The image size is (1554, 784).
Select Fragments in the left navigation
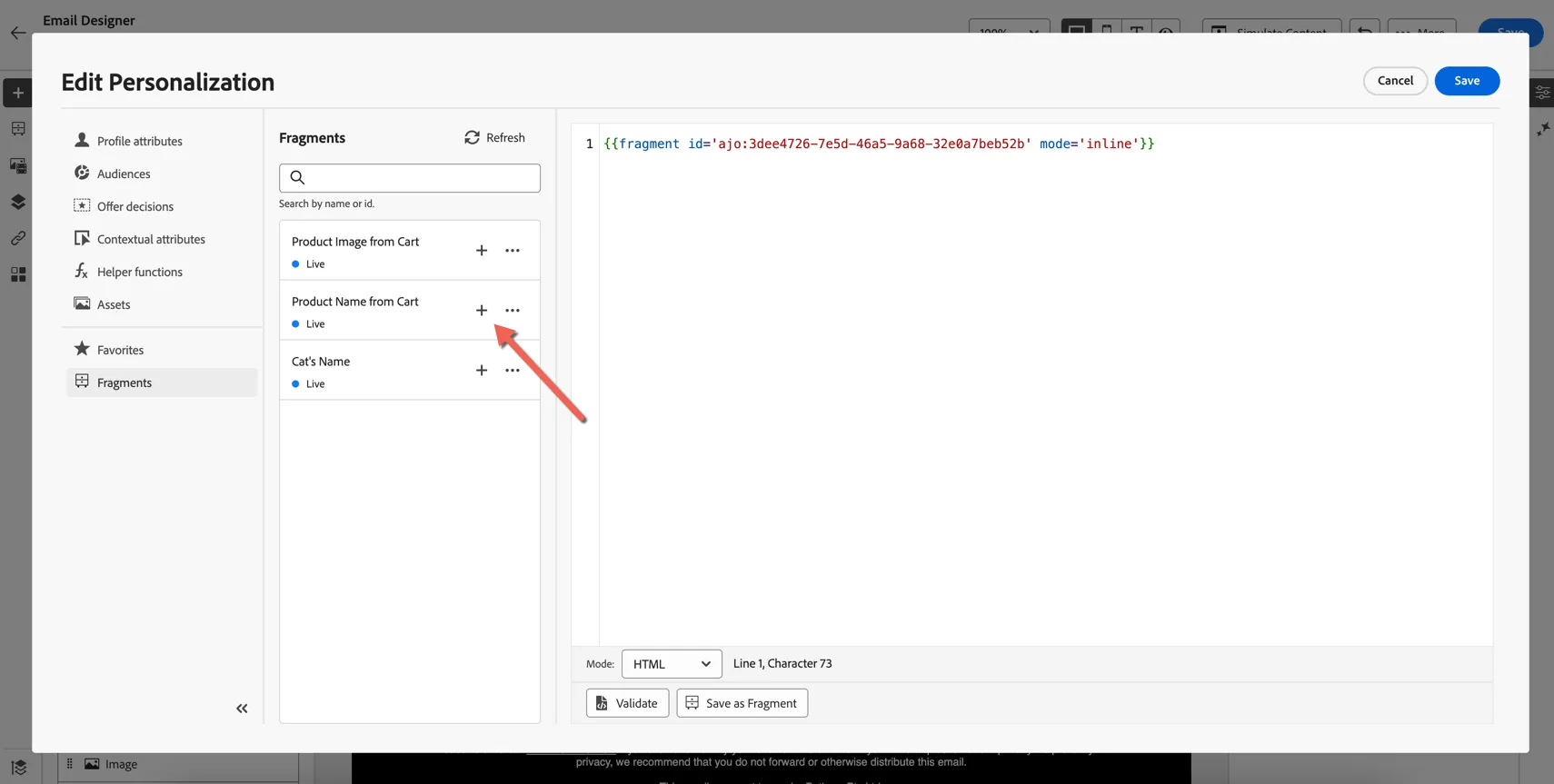[x=162, y=382]
